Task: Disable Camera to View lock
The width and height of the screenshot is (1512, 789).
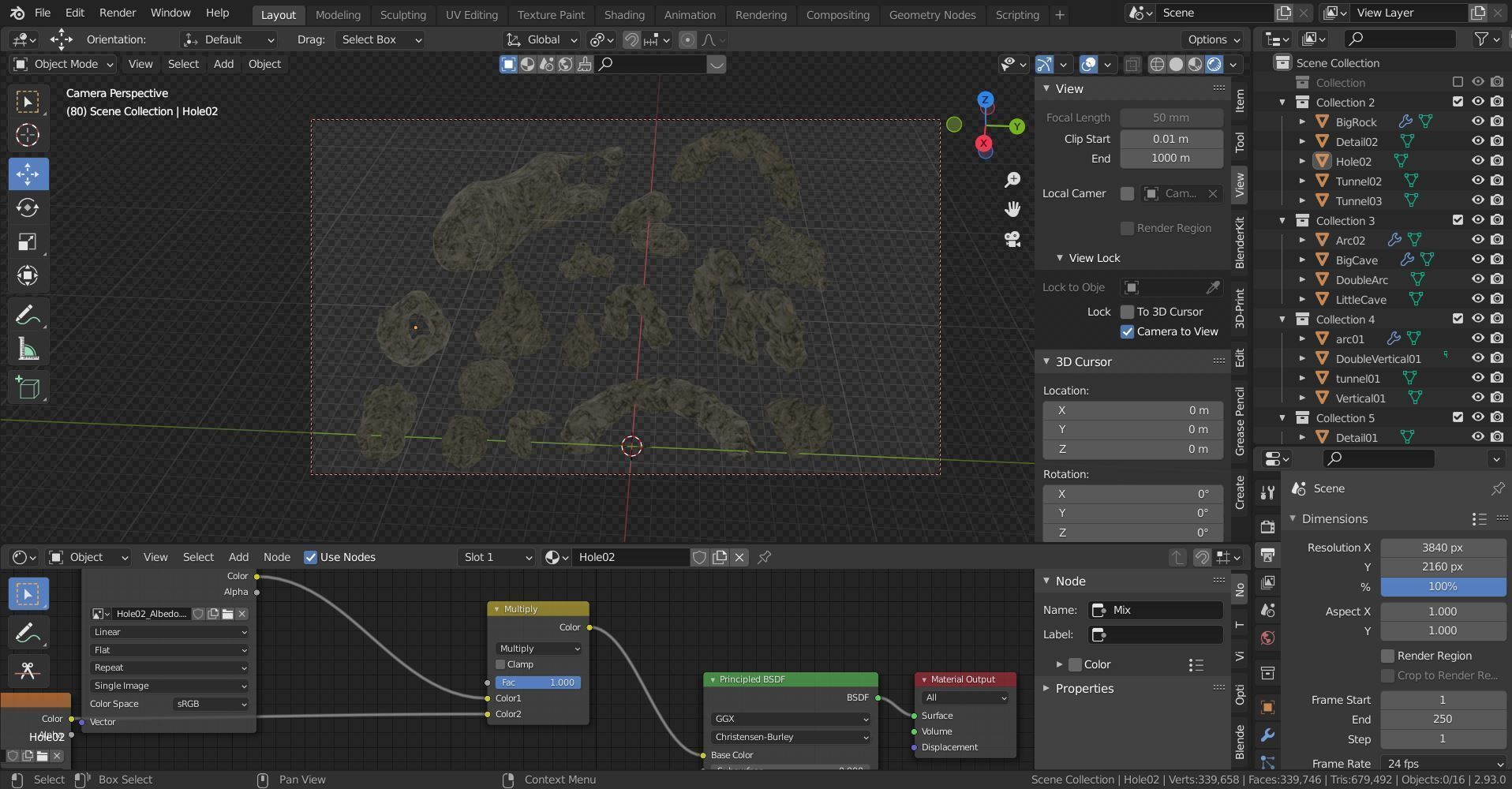Action: tap(1128, 331)
